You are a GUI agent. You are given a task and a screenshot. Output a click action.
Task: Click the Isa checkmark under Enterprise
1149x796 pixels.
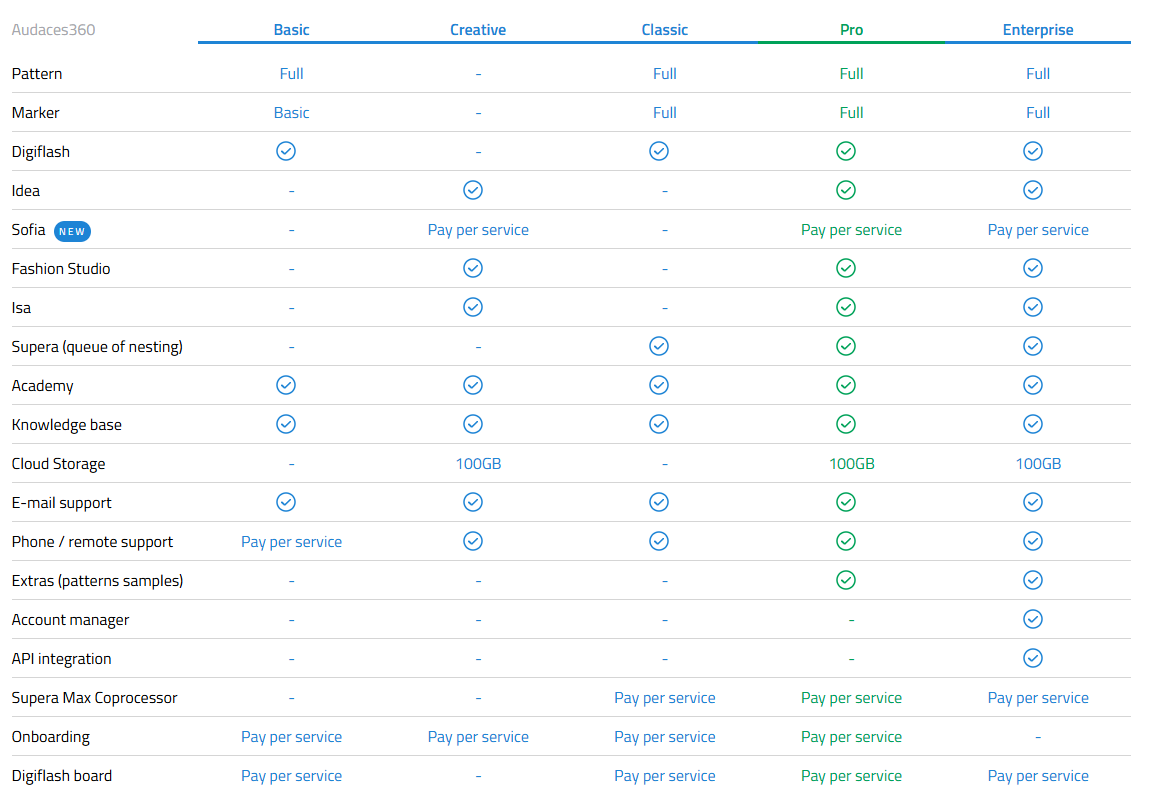coord(1033,307)
